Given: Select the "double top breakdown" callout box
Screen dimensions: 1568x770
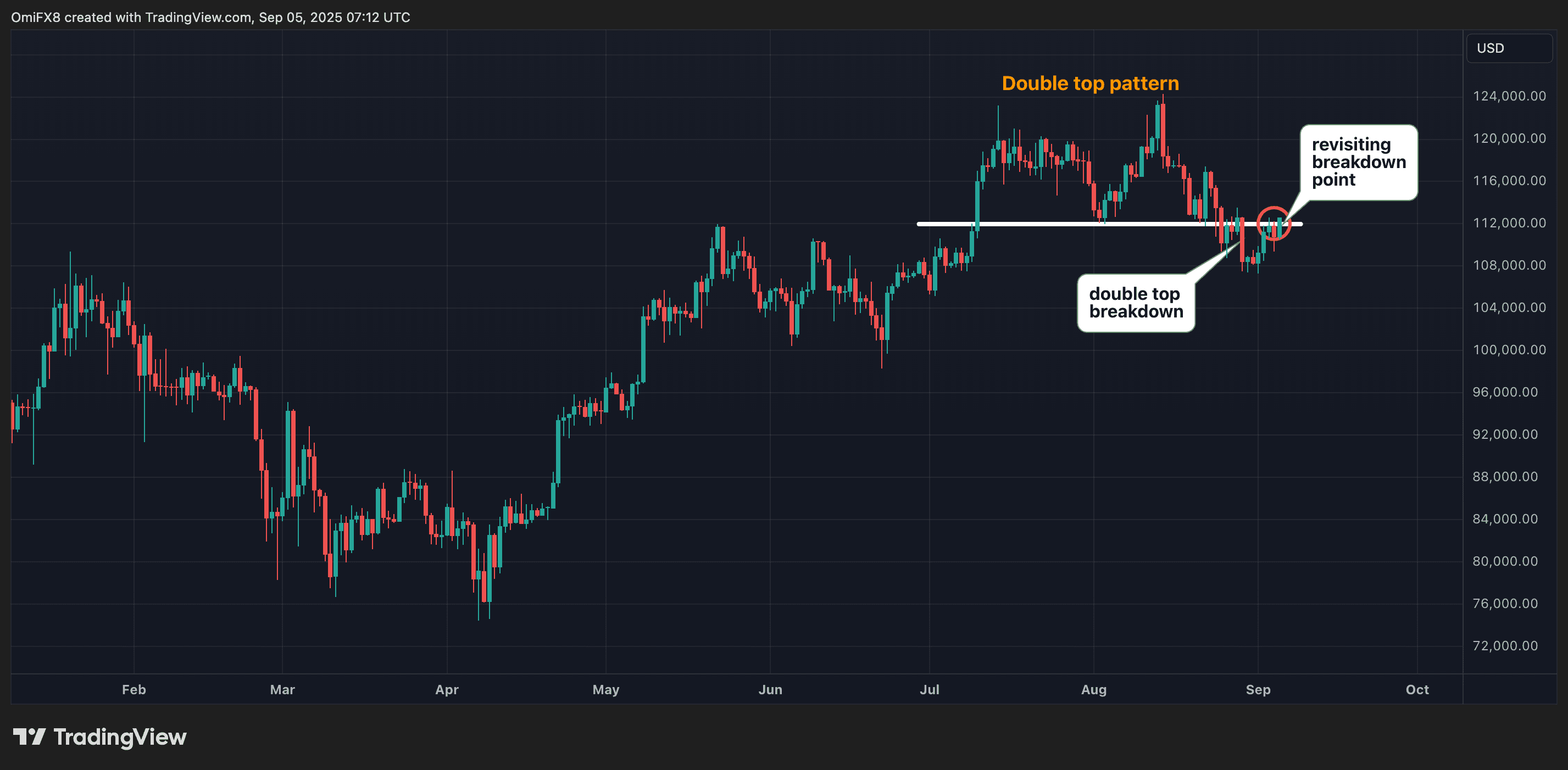Looking at the screenshot, I should click(x=1135, y=303).
